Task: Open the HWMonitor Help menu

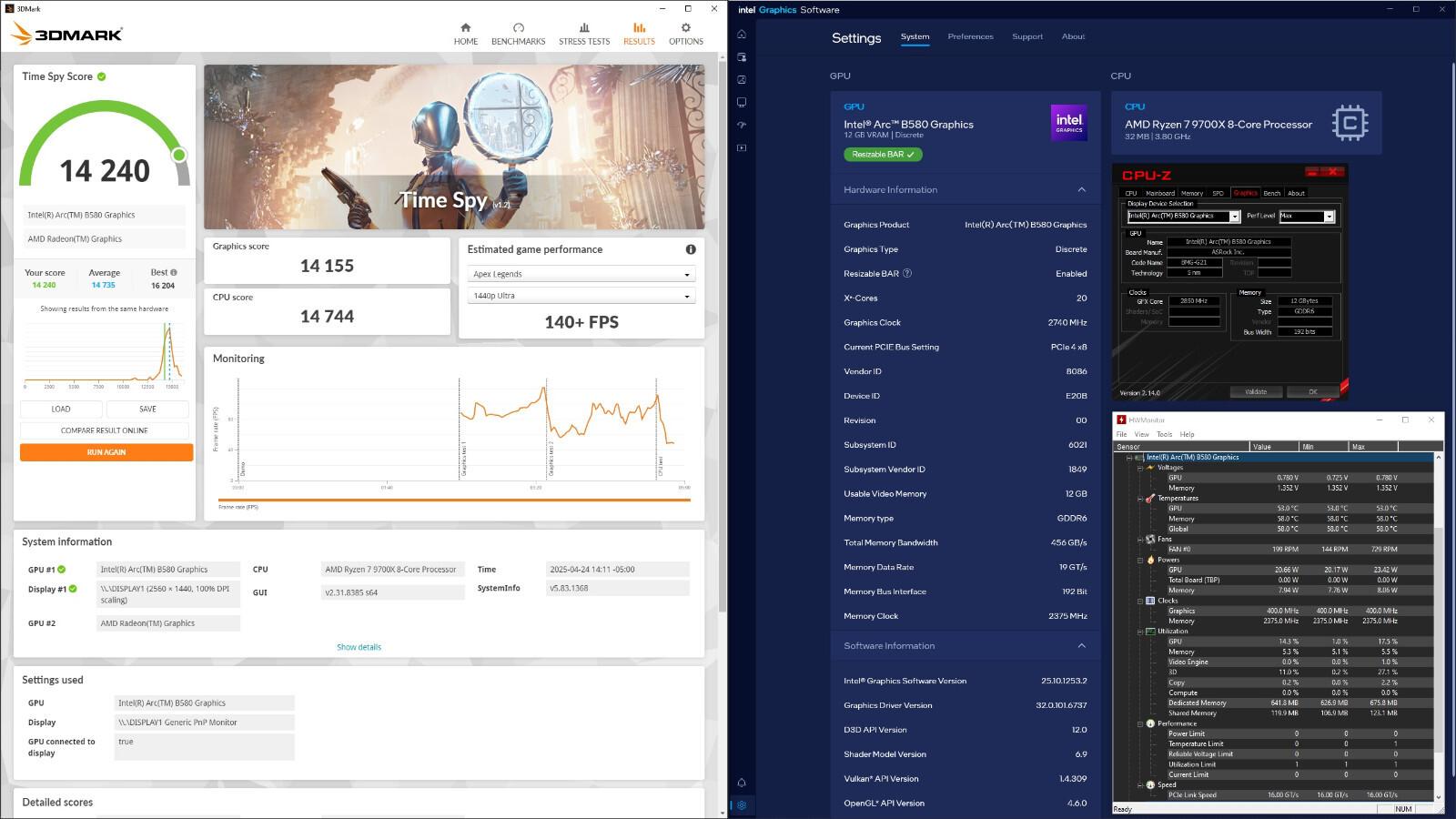Action: [1187, 434]
